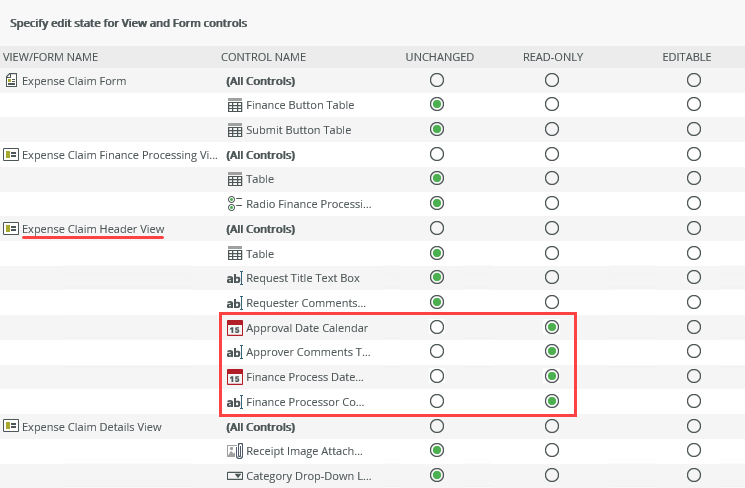Click the Expense Claim Details View icon
Viewport: 745px width, 488px height.
click(11, 427)
